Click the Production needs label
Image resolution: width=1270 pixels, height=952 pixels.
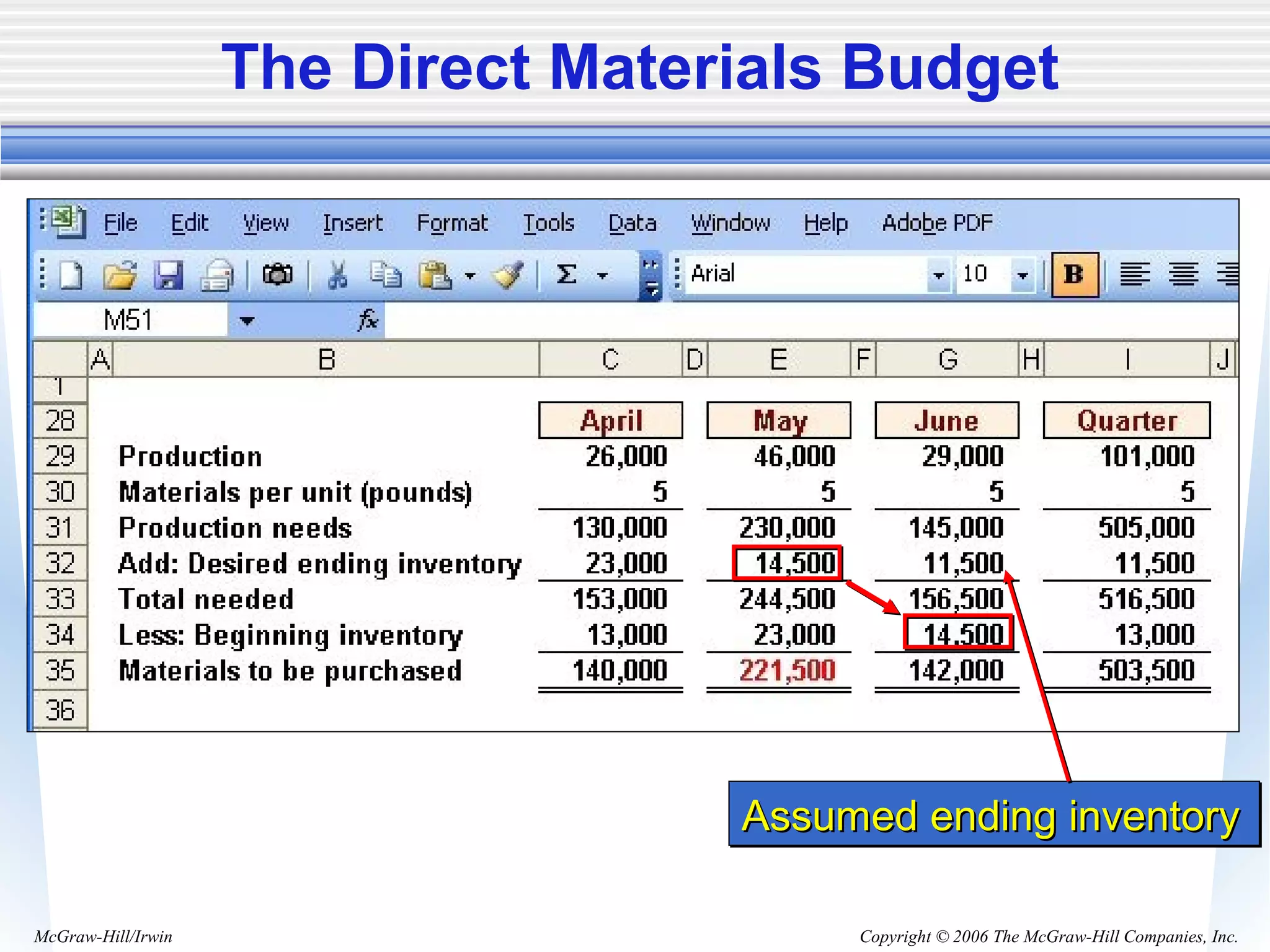tap(235, 528)
